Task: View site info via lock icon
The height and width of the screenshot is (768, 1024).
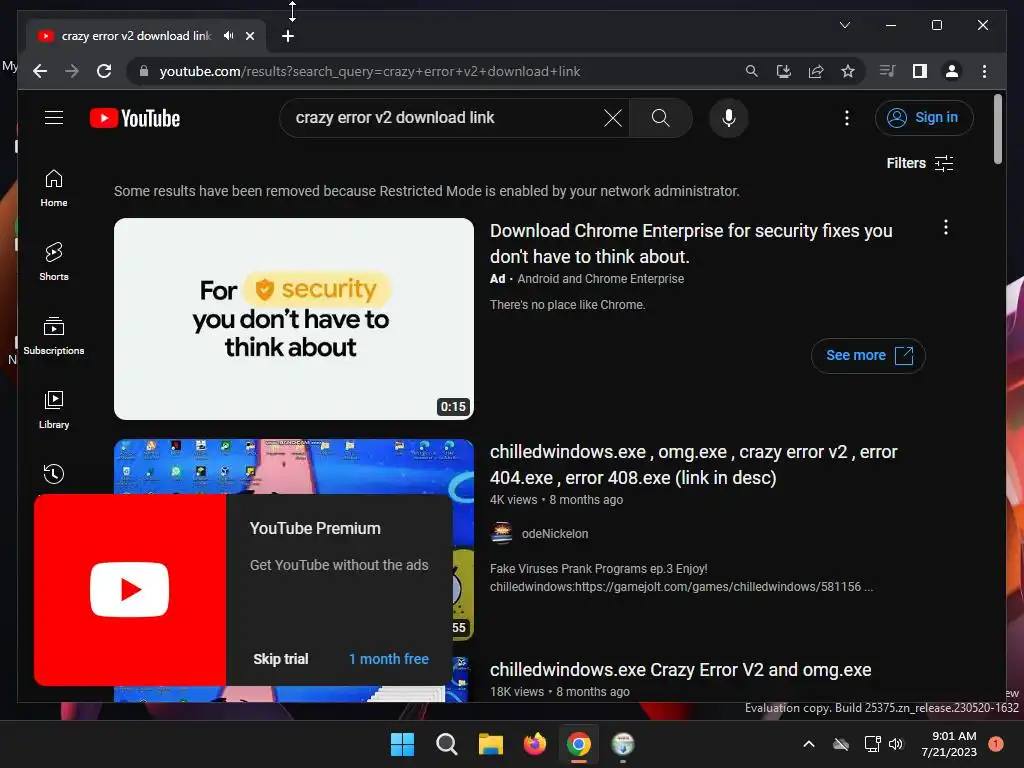Action: tap(144, 71)
